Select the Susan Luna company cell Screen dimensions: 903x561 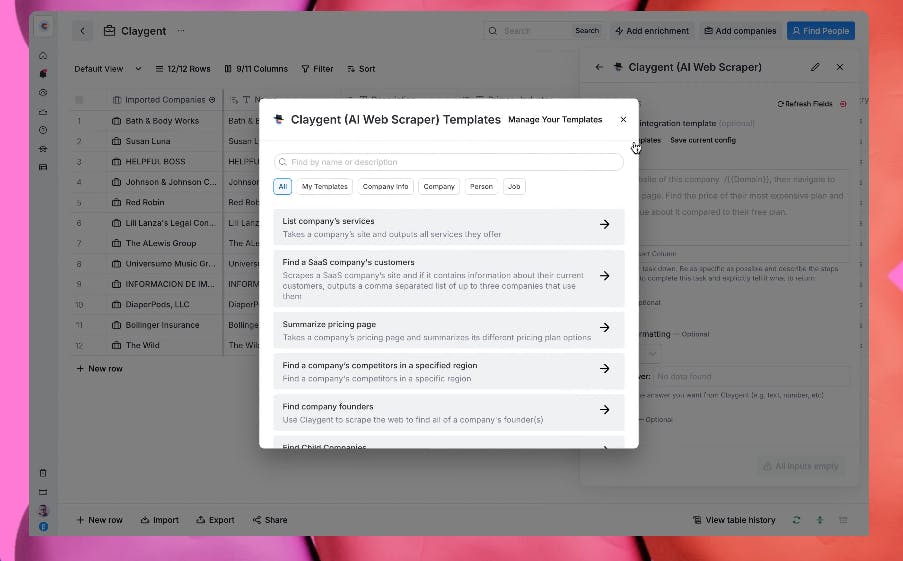tap(164, 141)
